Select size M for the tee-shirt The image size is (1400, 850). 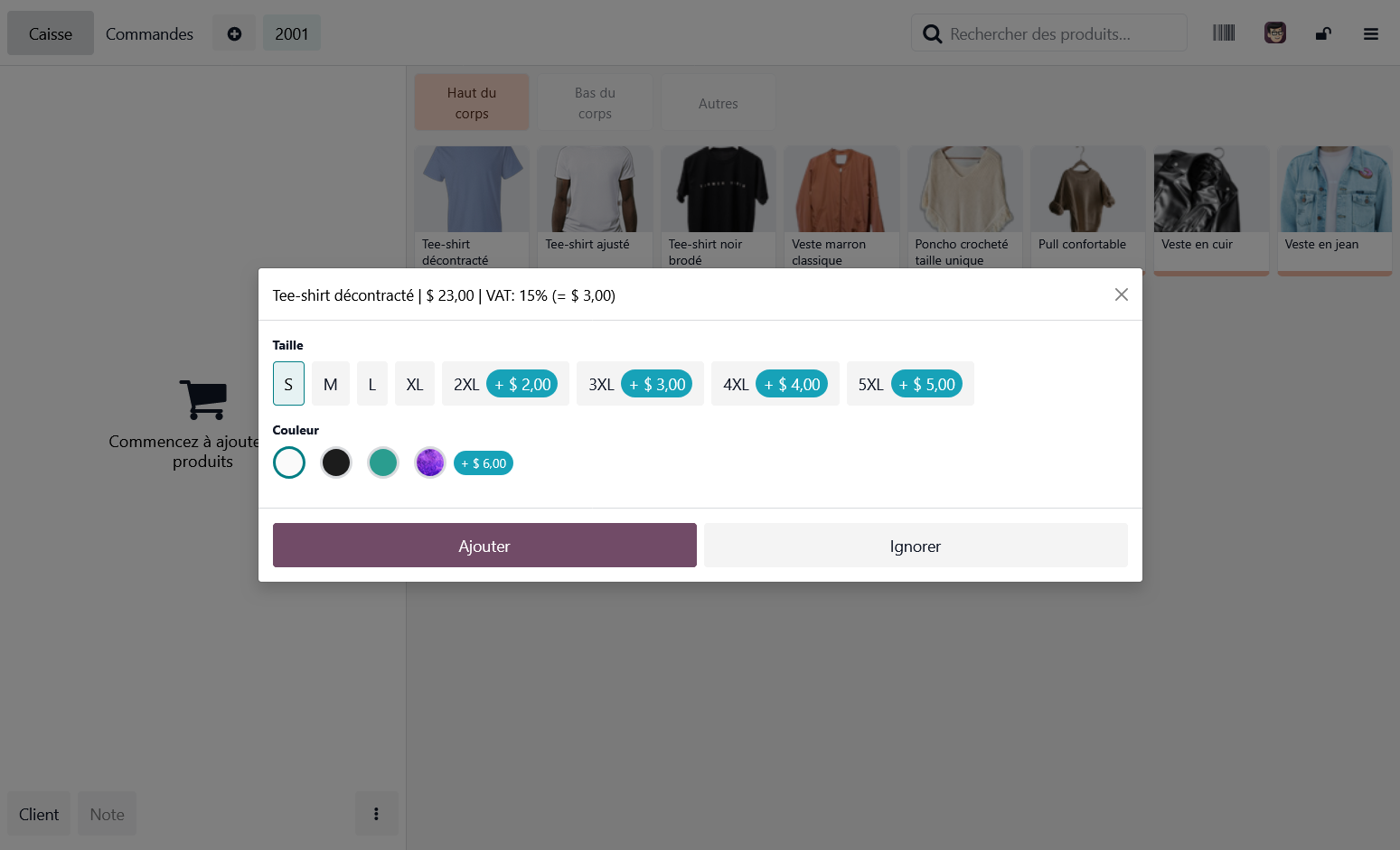click(x=330, y=383)
